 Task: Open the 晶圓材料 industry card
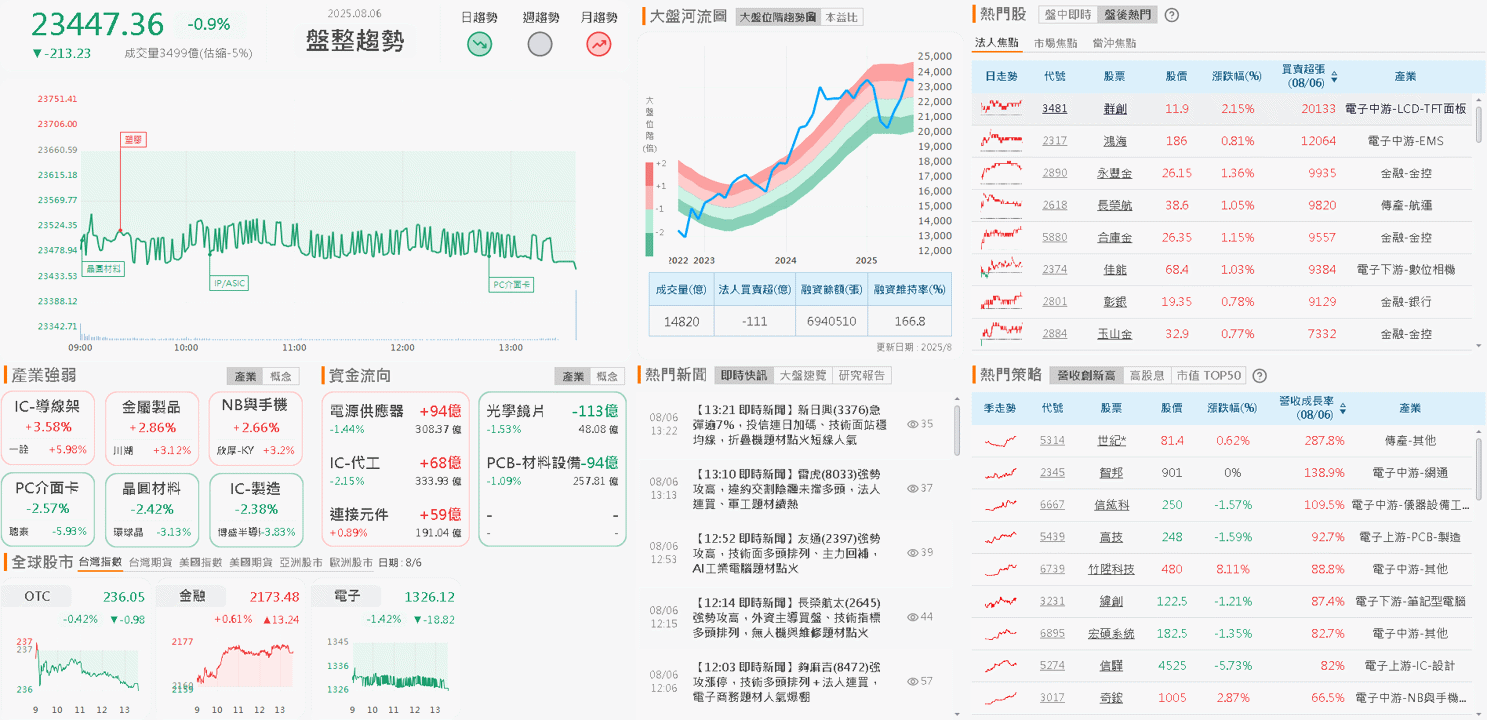(x=151, y=508)
